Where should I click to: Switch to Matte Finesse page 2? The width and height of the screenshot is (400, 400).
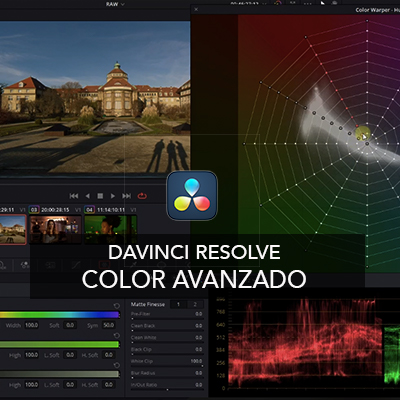(x=195, y=304)
